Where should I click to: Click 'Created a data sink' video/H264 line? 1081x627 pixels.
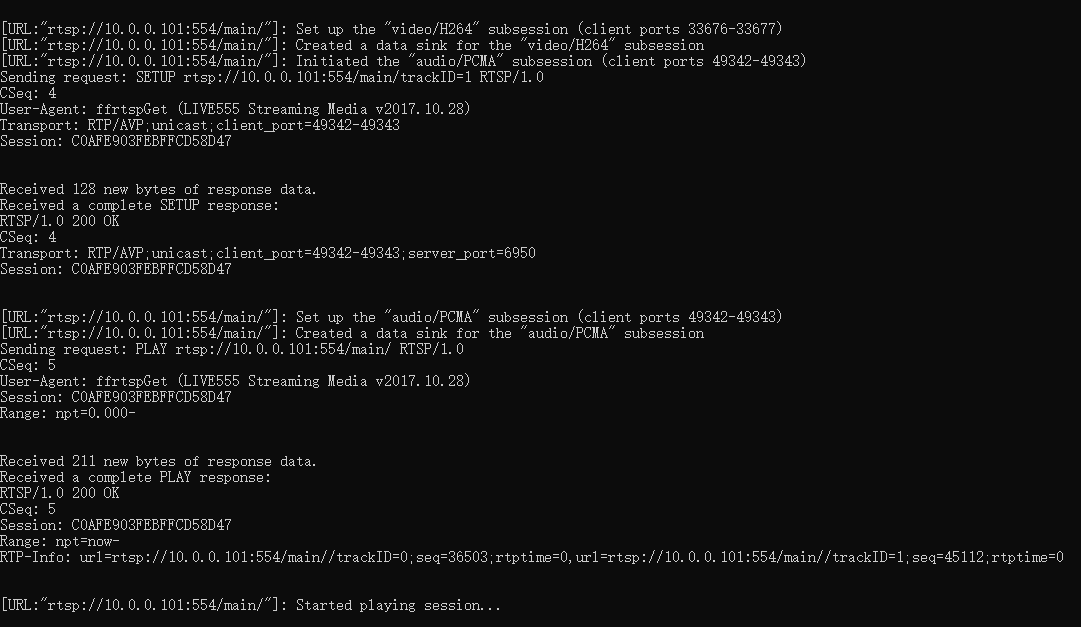(352, 46)
